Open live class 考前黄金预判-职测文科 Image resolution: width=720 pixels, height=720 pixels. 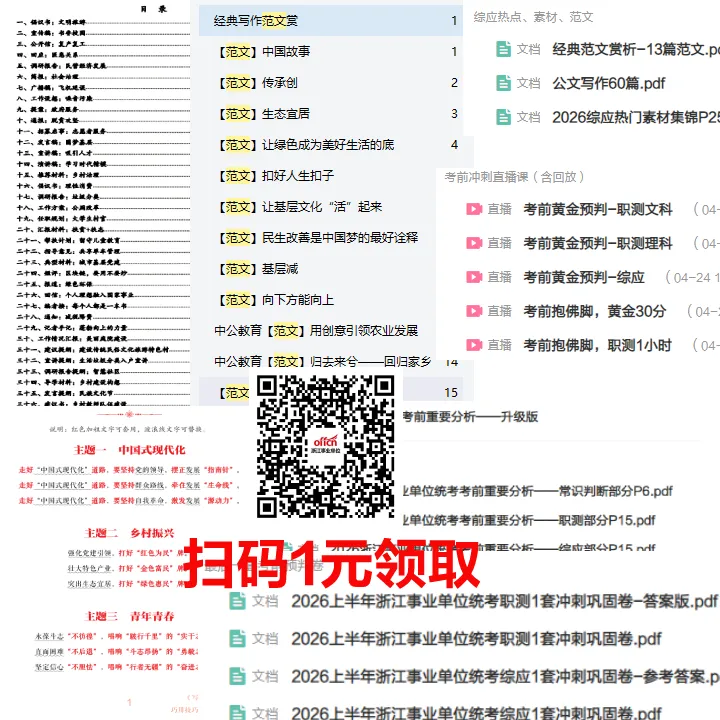(598, 209)
